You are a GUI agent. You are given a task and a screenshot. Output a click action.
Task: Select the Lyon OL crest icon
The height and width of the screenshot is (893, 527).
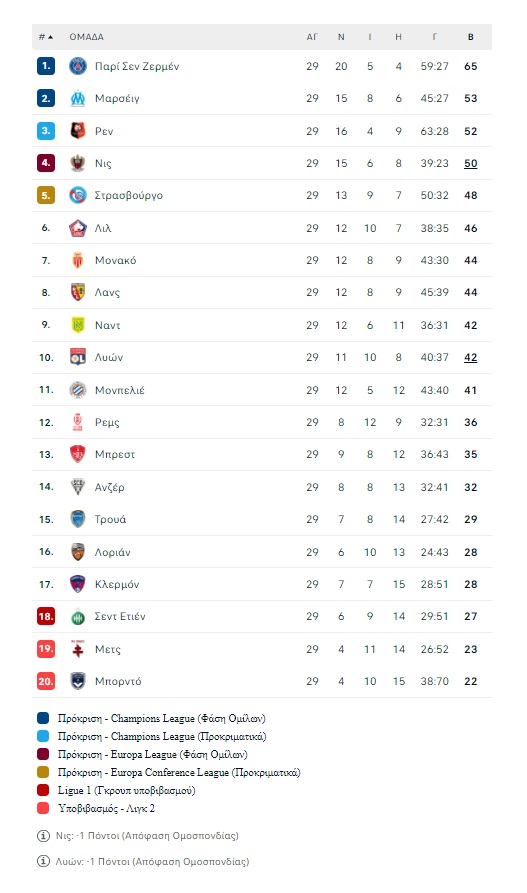click(77, 357)
